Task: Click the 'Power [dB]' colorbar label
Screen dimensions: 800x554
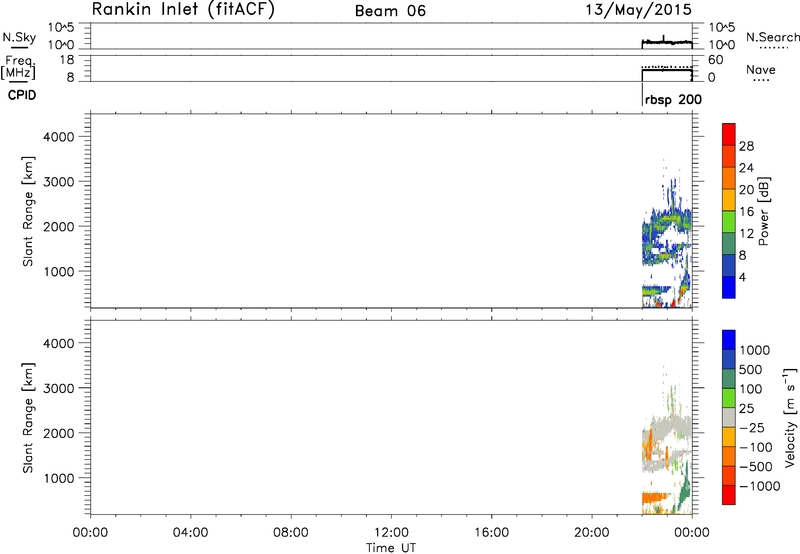Action: (x=763, y=211)
